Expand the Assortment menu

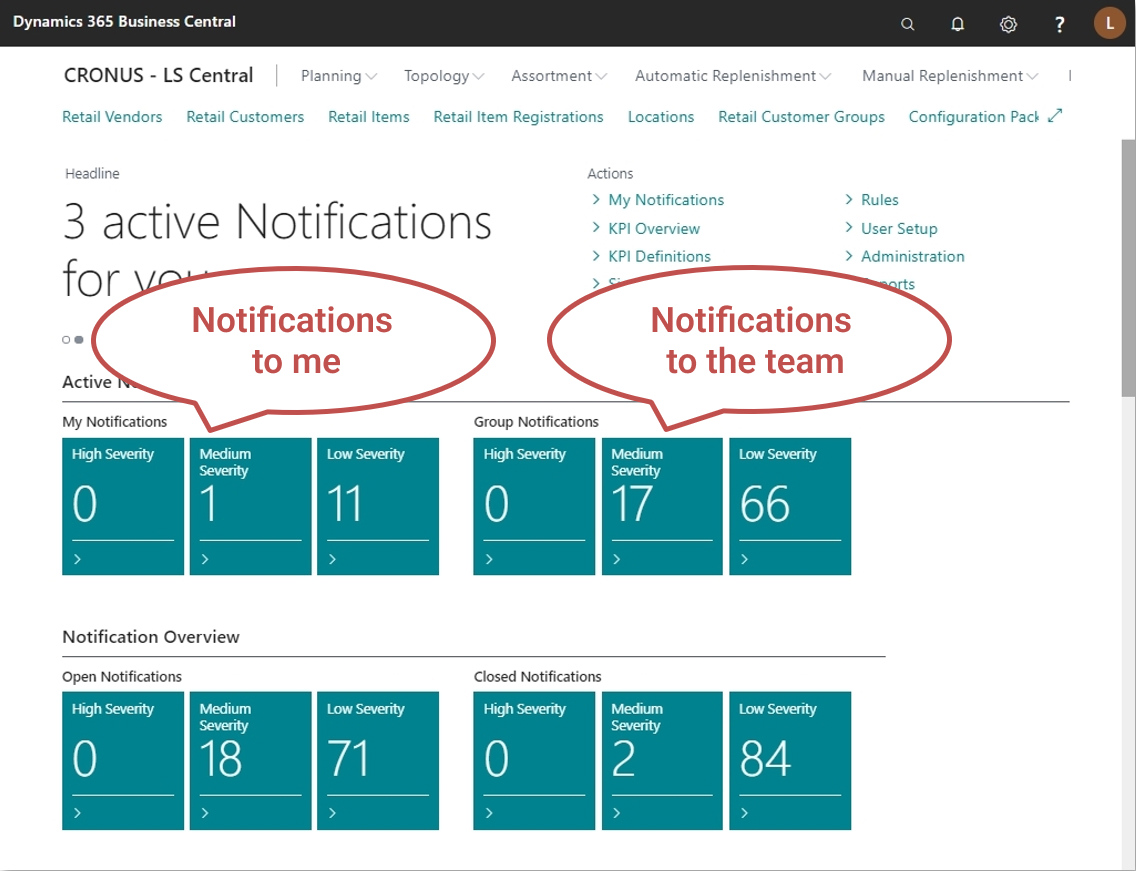point(559,75)
